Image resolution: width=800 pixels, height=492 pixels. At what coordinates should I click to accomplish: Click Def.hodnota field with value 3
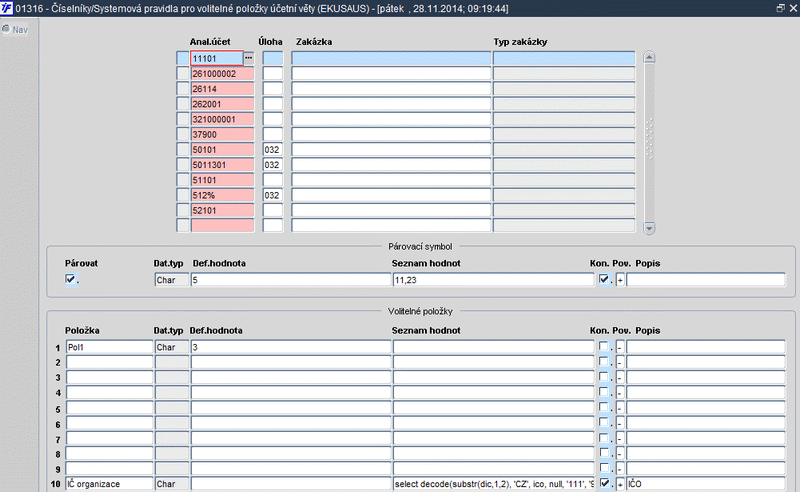291,347
